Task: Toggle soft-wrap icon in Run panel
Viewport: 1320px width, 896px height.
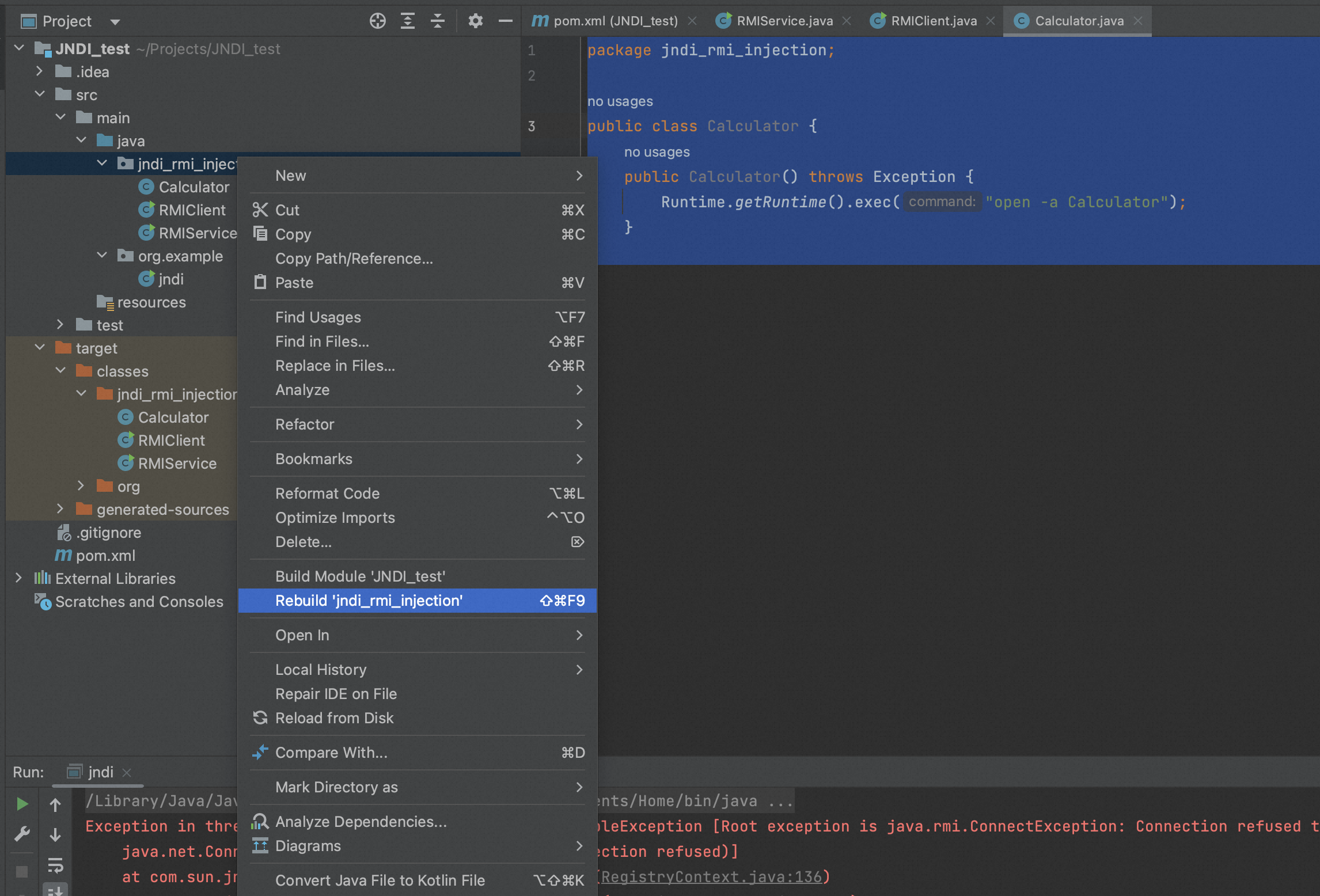Action: [55, 864]
